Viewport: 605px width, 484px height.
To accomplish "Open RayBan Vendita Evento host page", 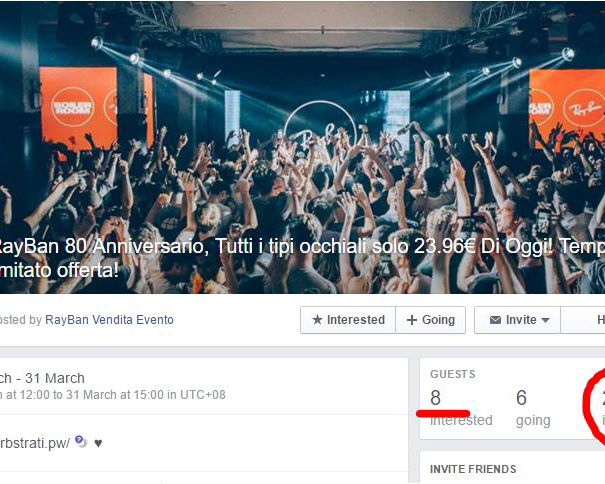I will pos(109,320).
